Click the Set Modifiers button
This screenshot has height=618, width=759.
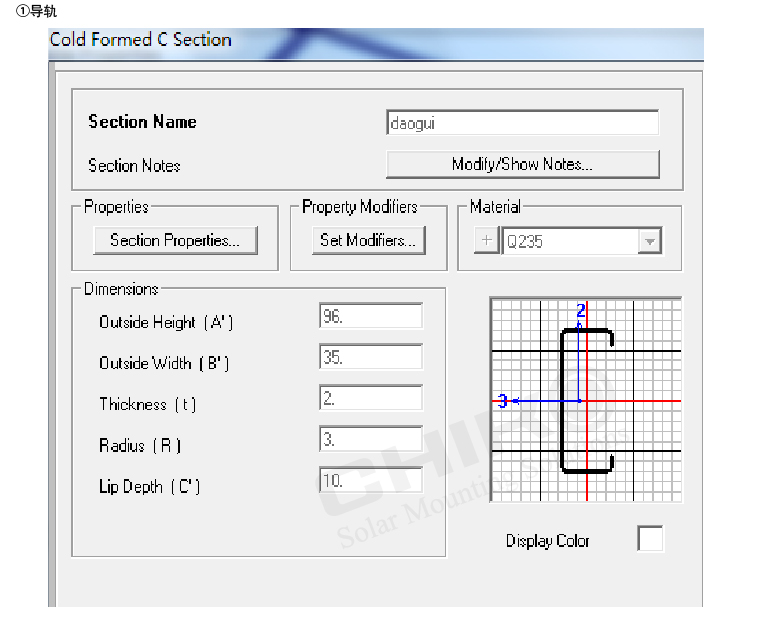pyautogui.click(x=368, y=240)
